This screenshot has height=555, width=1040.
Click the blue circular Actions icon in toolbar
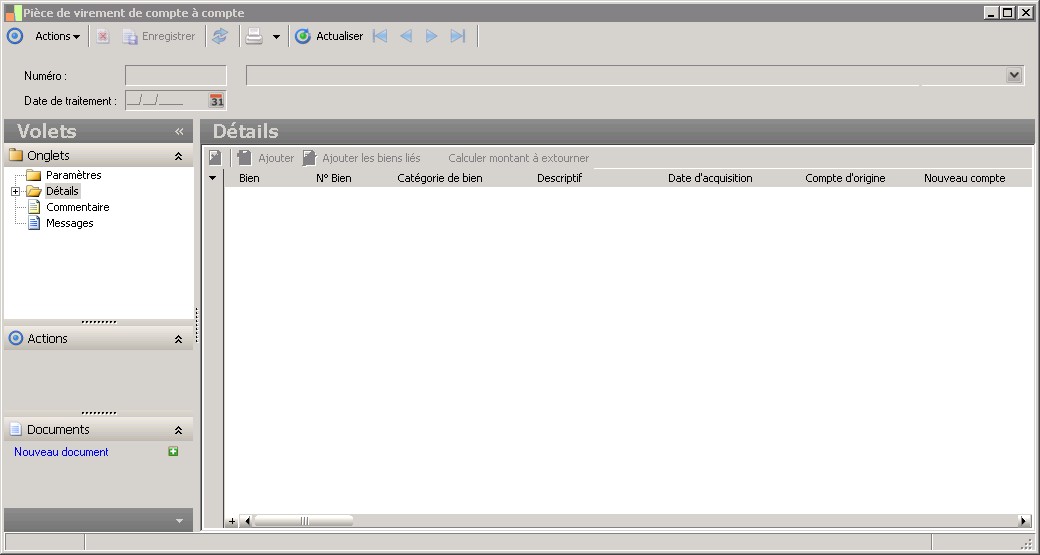point(15,36)
